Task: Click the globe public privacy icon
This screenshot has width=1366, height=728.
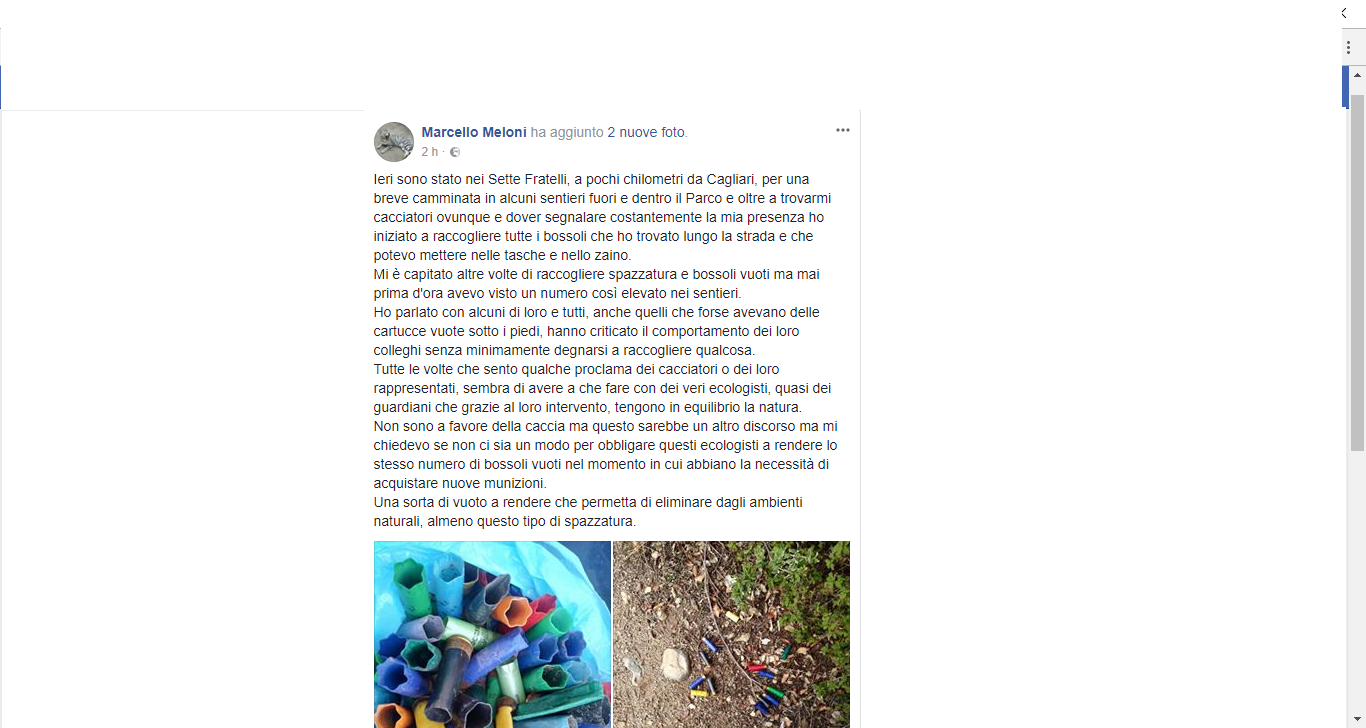Action: (455, 152)
